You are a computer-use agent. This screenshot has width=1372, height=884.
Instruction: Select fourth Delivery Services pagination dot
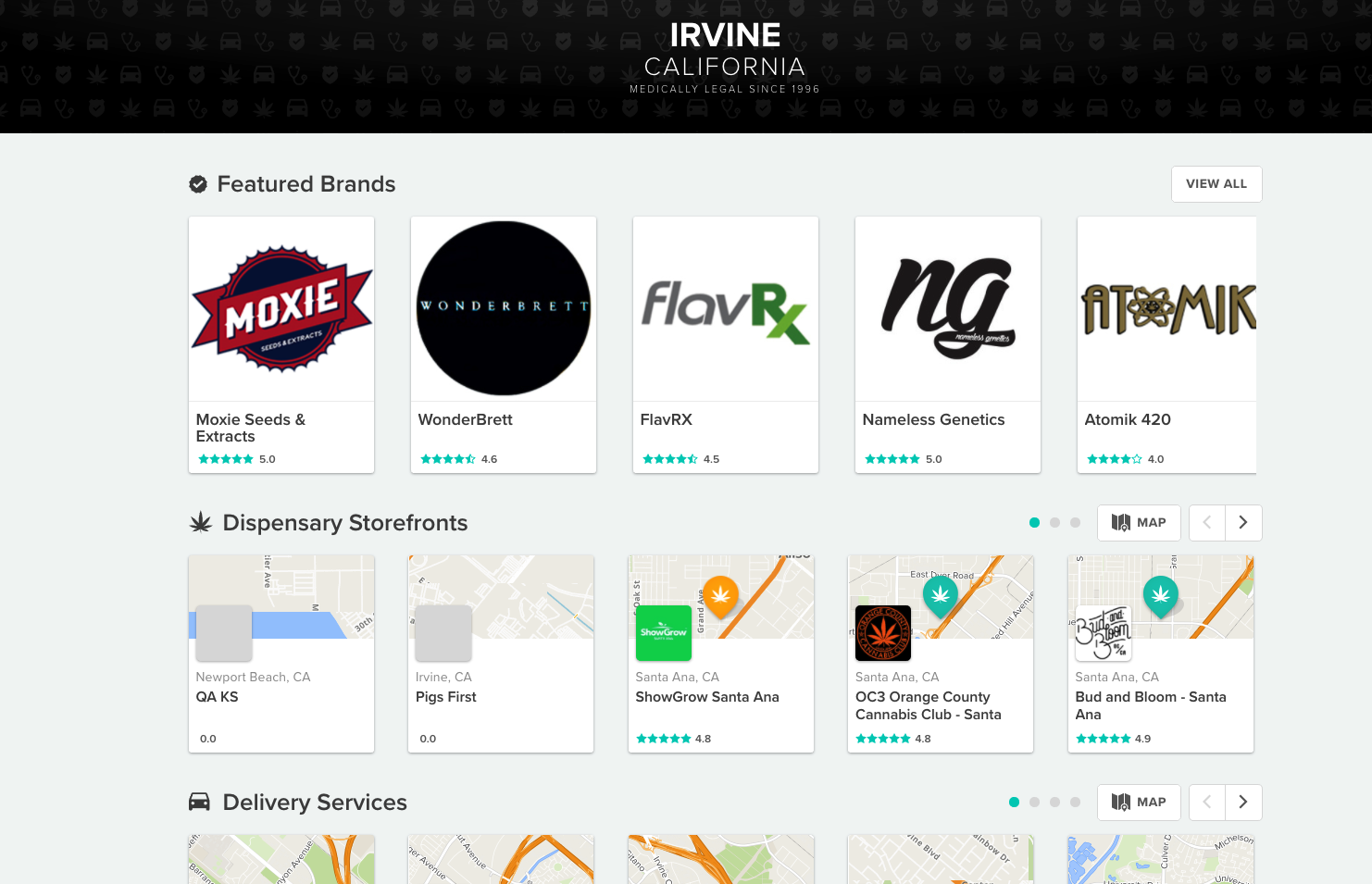(x=1075, y=803)
